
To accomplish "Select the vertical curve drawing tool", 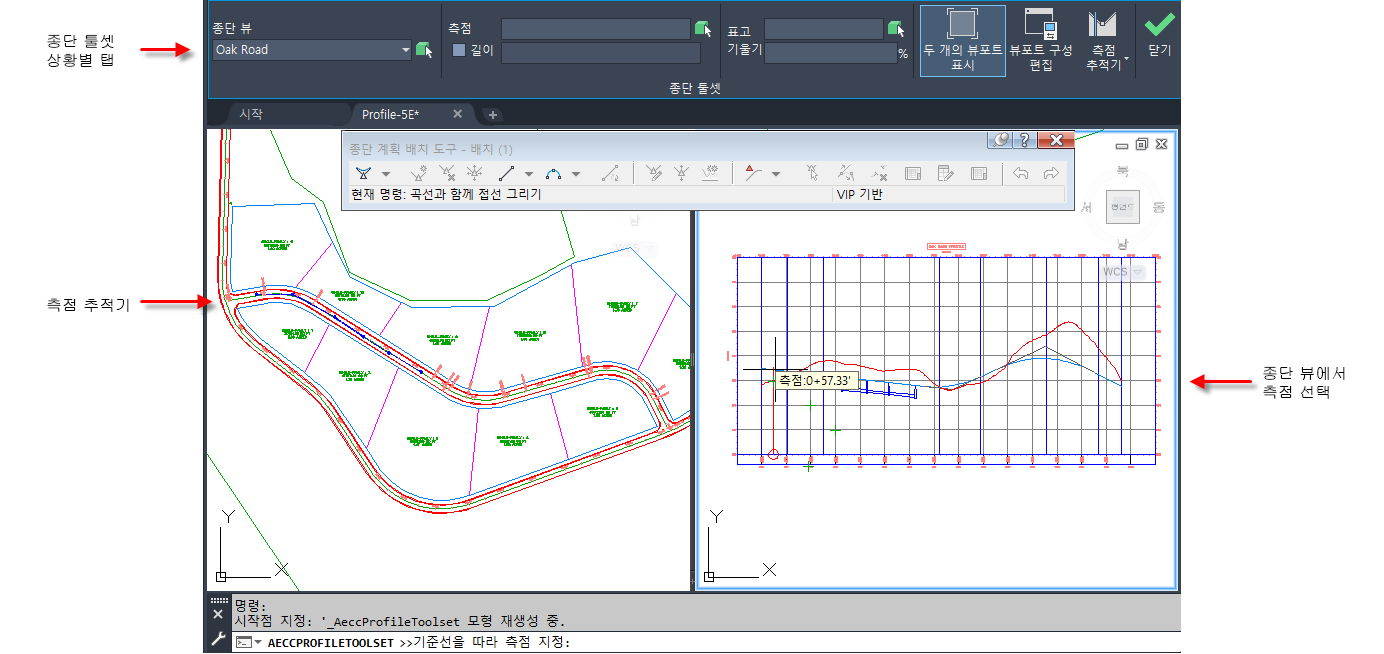I will pos(553,173).
